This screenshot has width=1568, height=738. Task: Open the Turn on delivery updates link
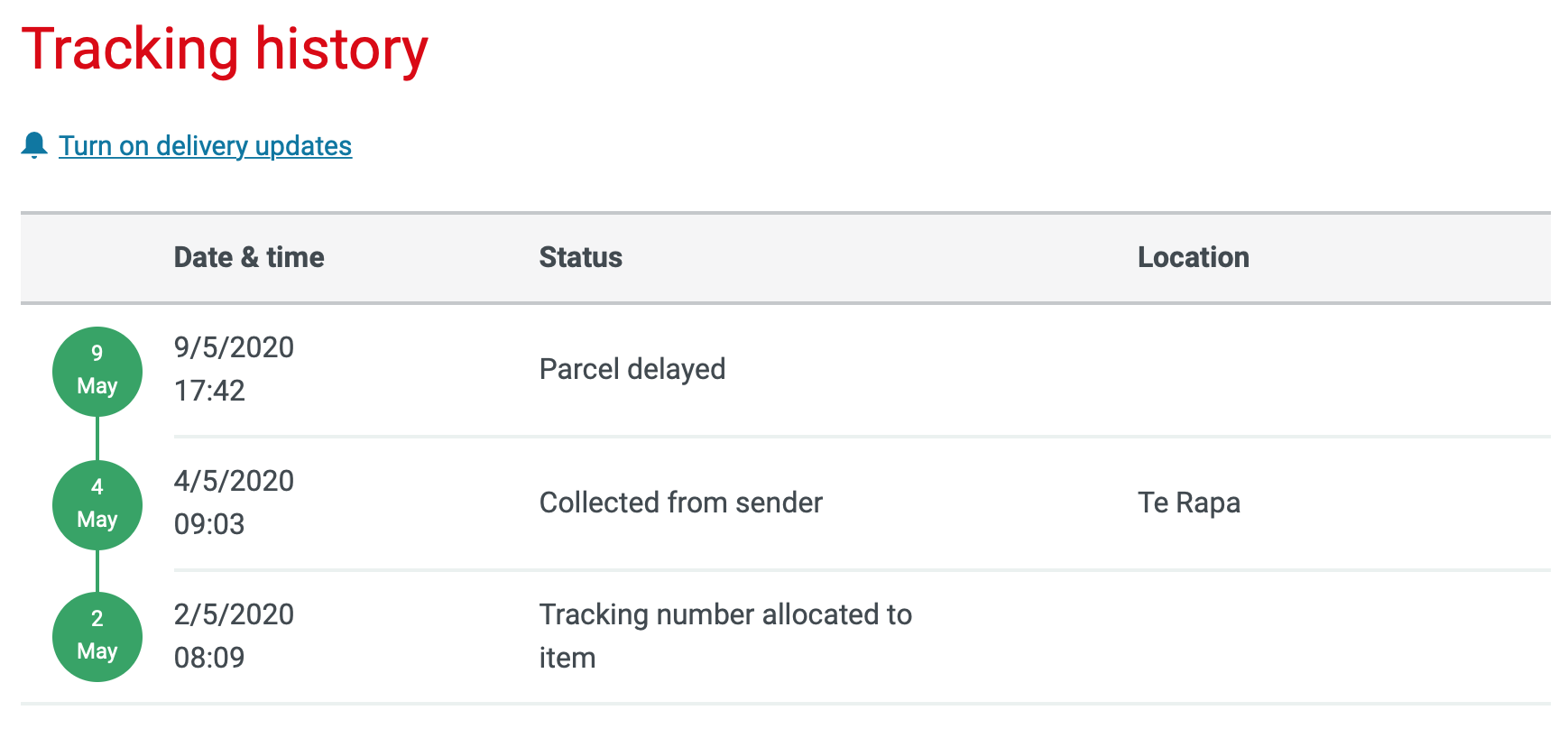tap(205, 146)
